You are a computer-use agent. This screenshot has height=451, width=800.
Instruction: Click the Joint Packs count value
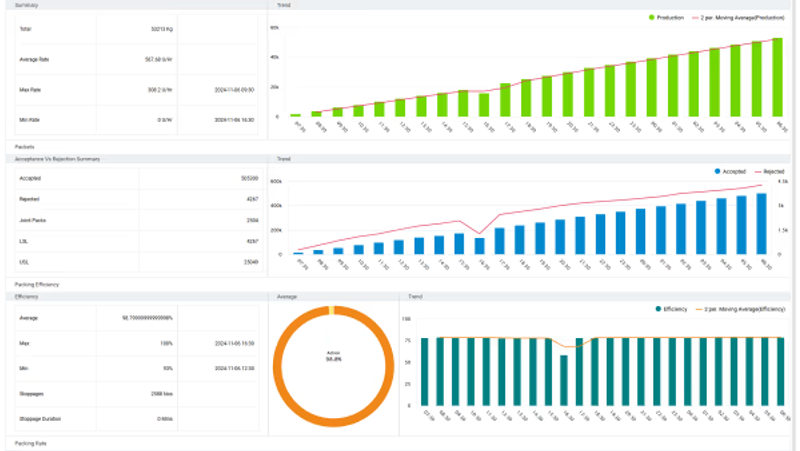(x=252, y=220)
